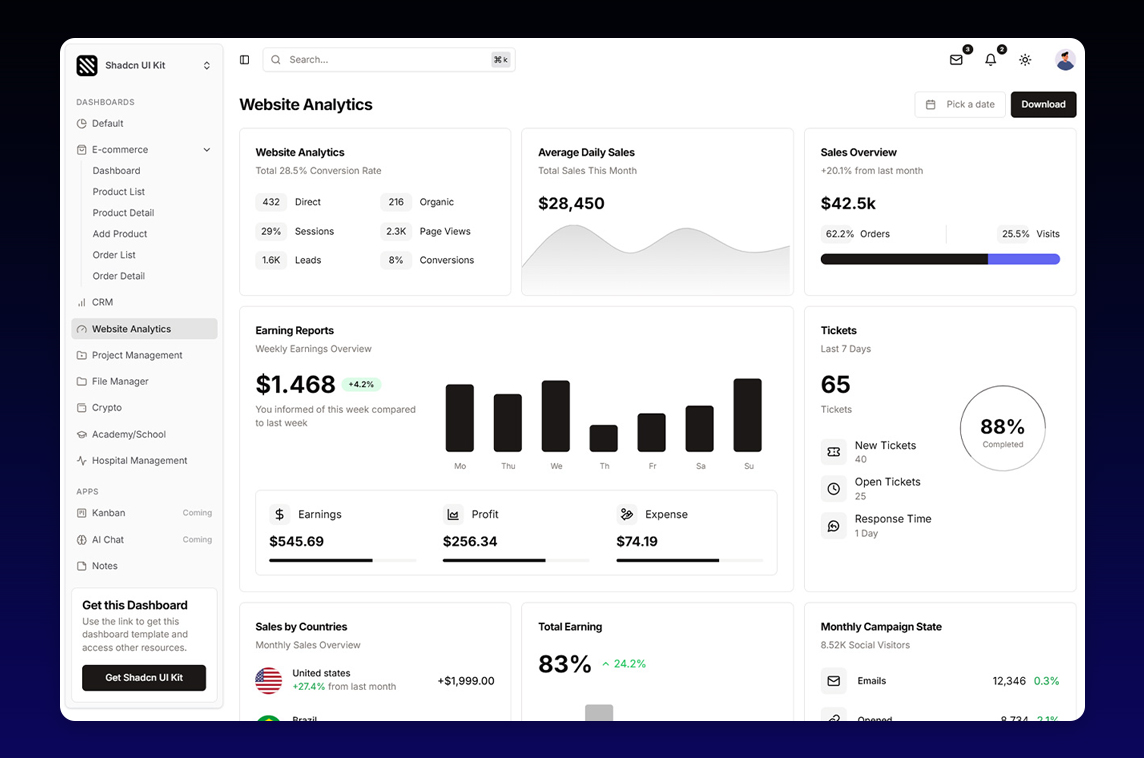The image size is (1144, 758).
Task: Open the mail inbox icon
Action: pyautogui.click(x=956, y=60)
